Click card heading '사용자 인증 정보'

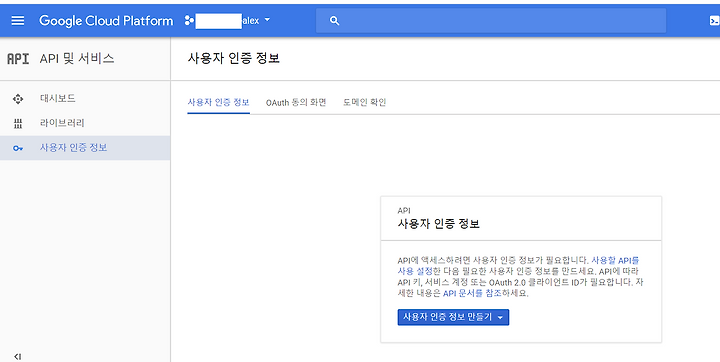(439, 224)
